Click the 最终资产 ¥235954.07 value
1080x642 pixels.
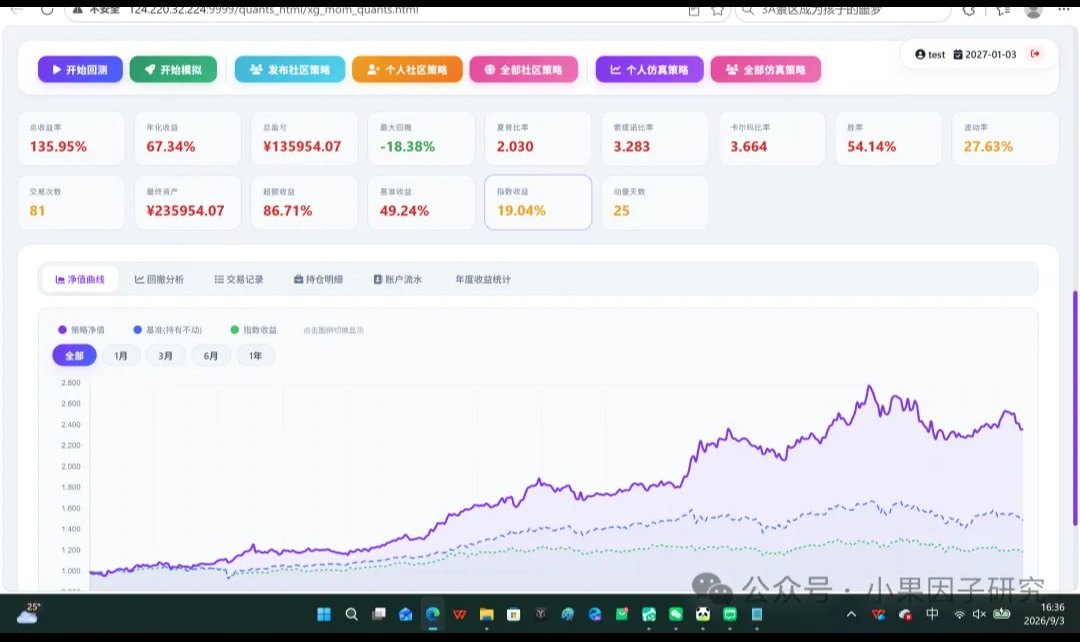click(185, 211)
